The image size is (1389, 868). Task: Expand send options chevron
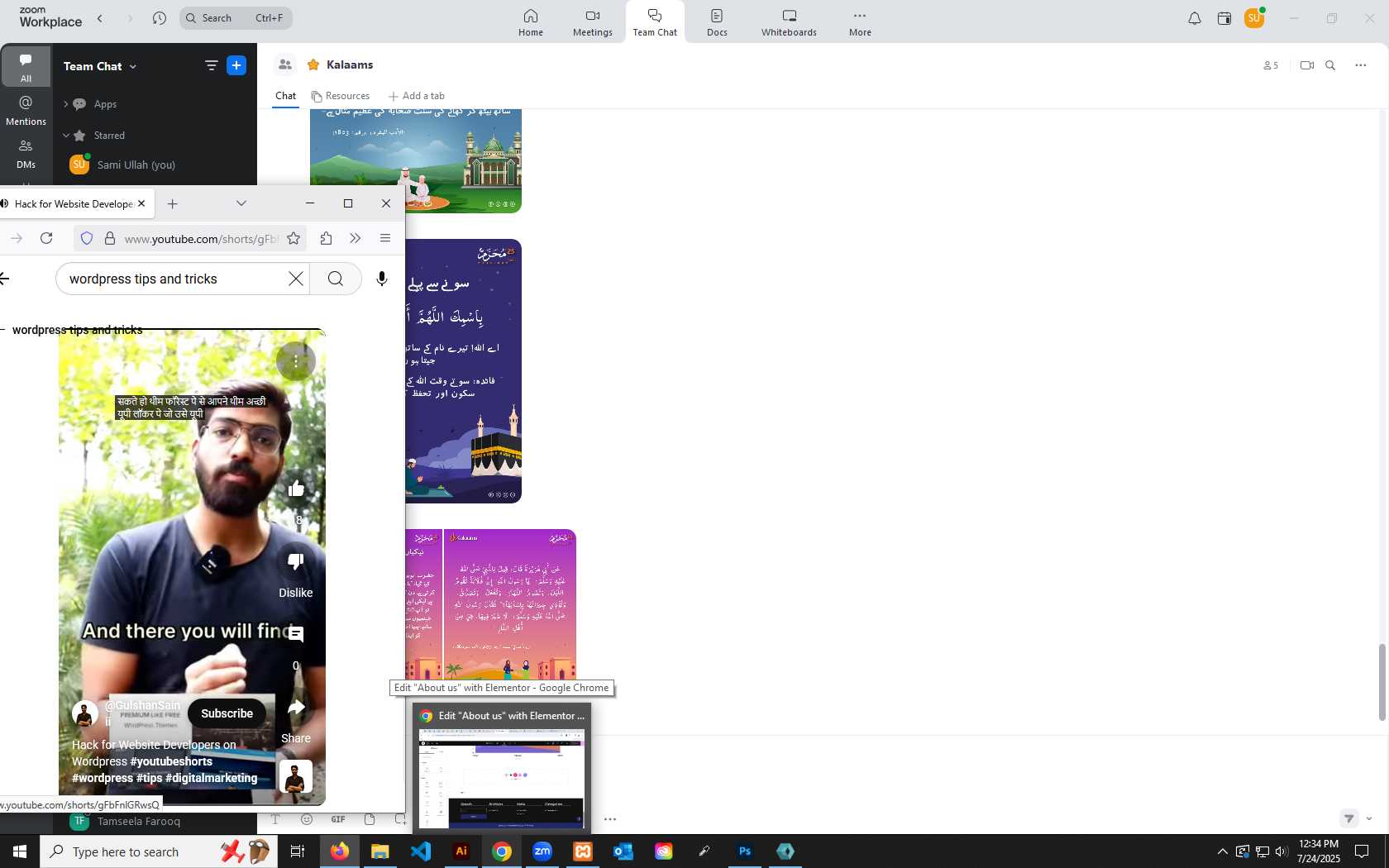pyautogui.click(x=1369, y=818)
